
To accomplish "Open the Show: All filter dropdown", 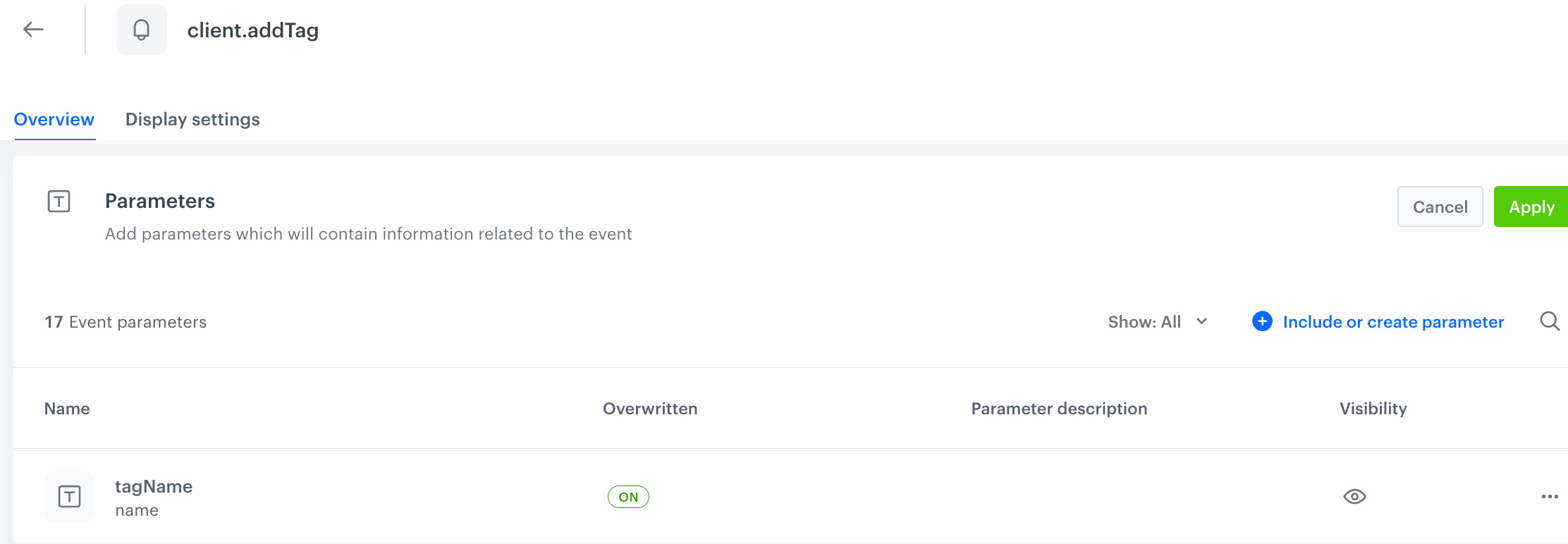I will coord(1144,321).
